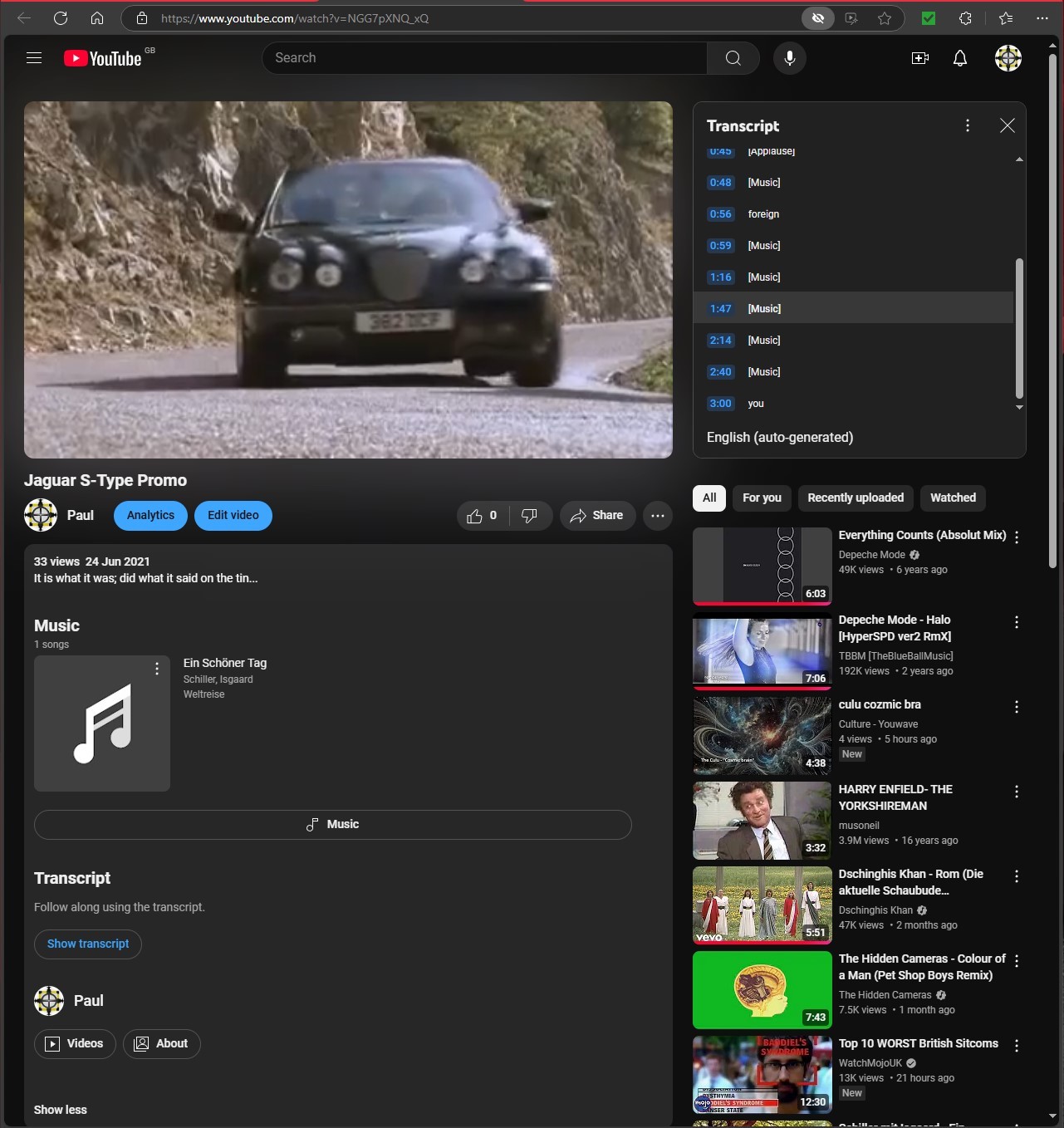The image size is (1064, 1128).
Task: Open Everything Counts (Absolut Mix) thumbnail
Action: (x=762, y=566)
